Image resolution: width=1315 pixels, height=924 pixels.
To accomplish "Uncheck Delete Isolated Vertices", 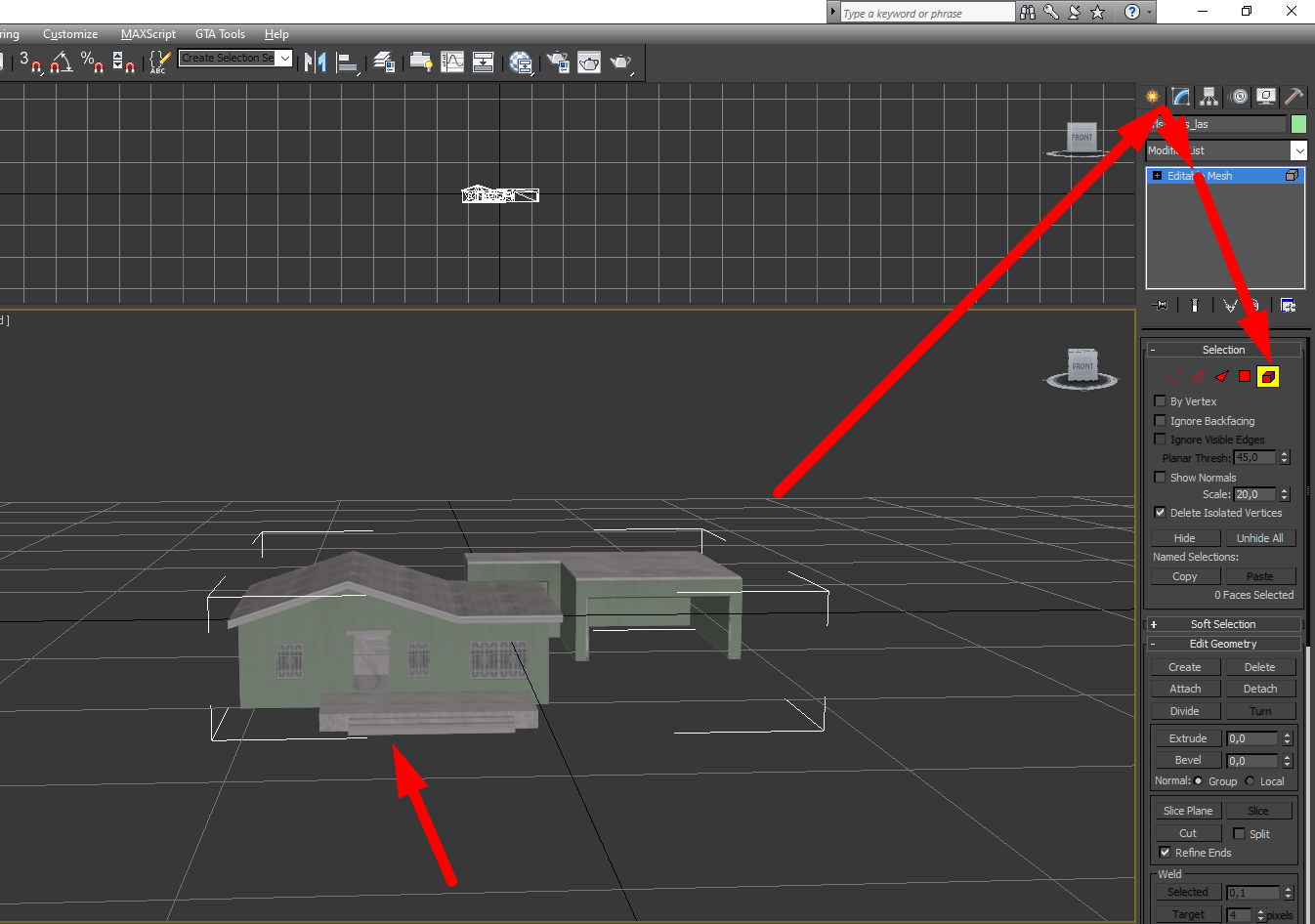I will pyautogui.click(x=1160, y=512).
